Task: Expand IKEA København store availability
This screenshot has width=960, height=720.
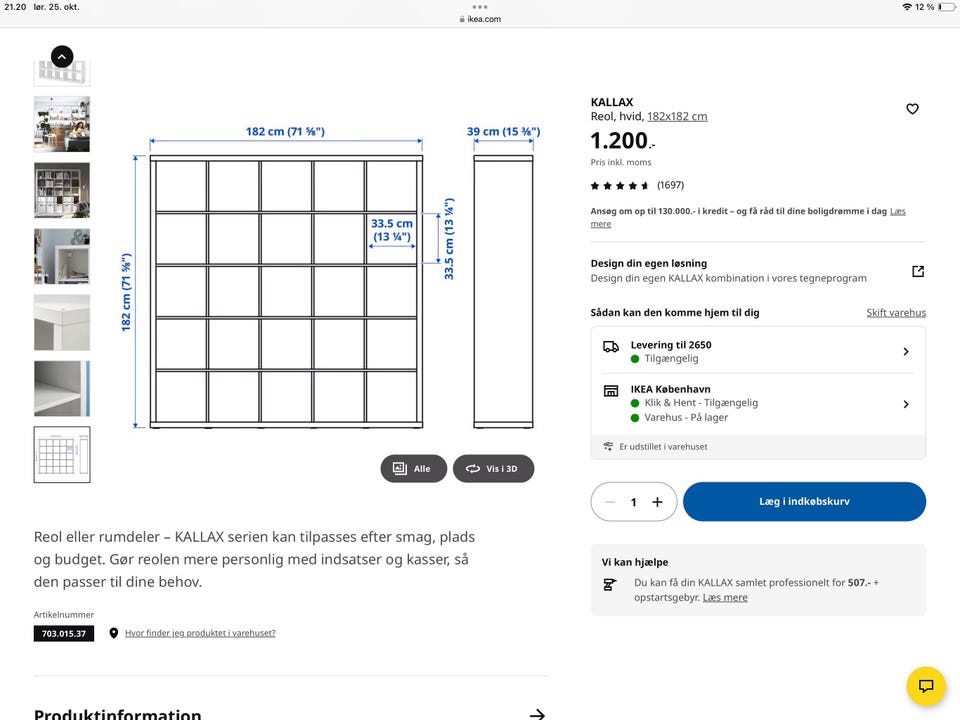Action: tap(905, 404)
